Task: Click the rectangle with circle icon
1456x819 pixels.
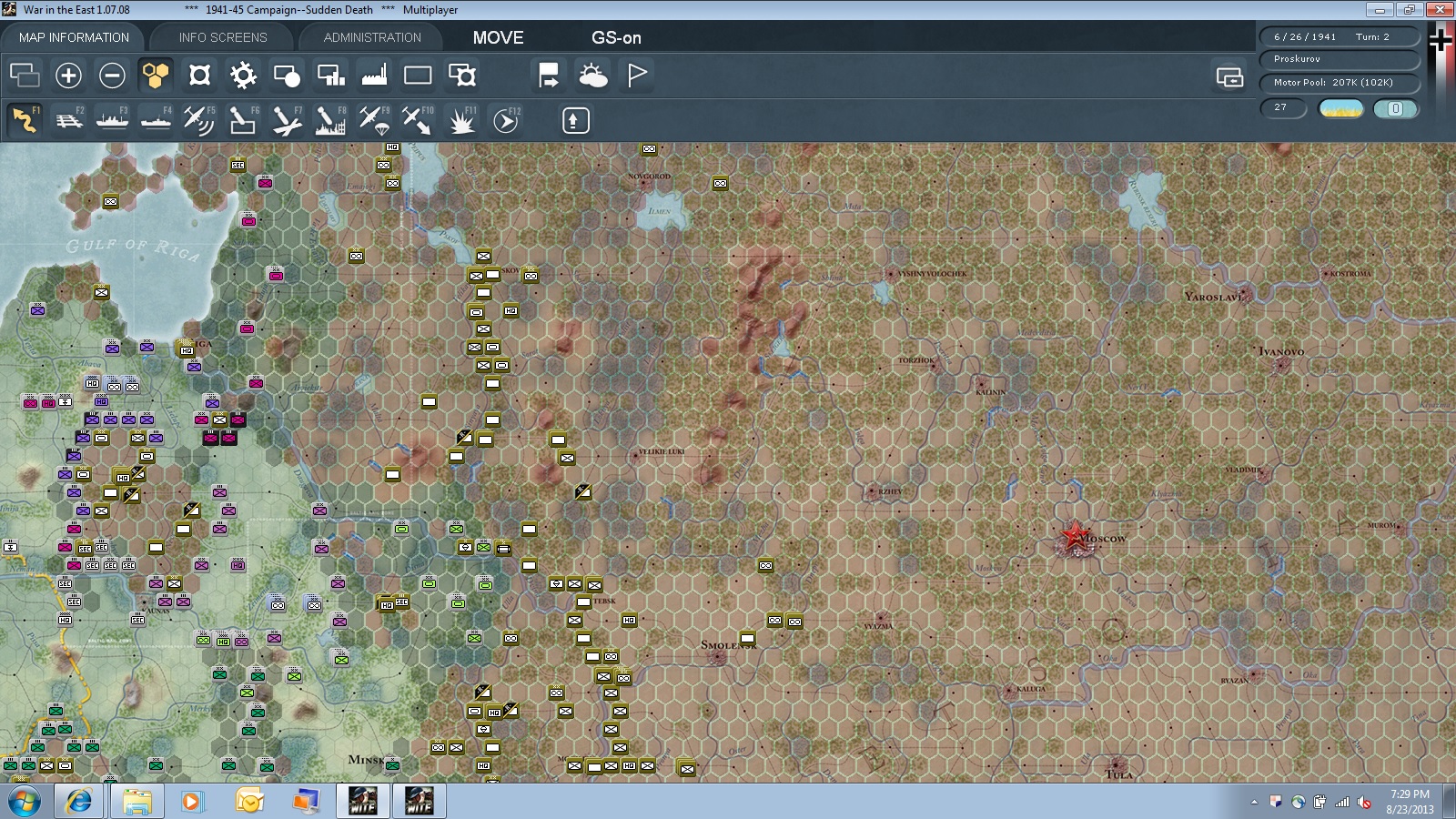Action: pyautogui.click(x=287, y=75)
